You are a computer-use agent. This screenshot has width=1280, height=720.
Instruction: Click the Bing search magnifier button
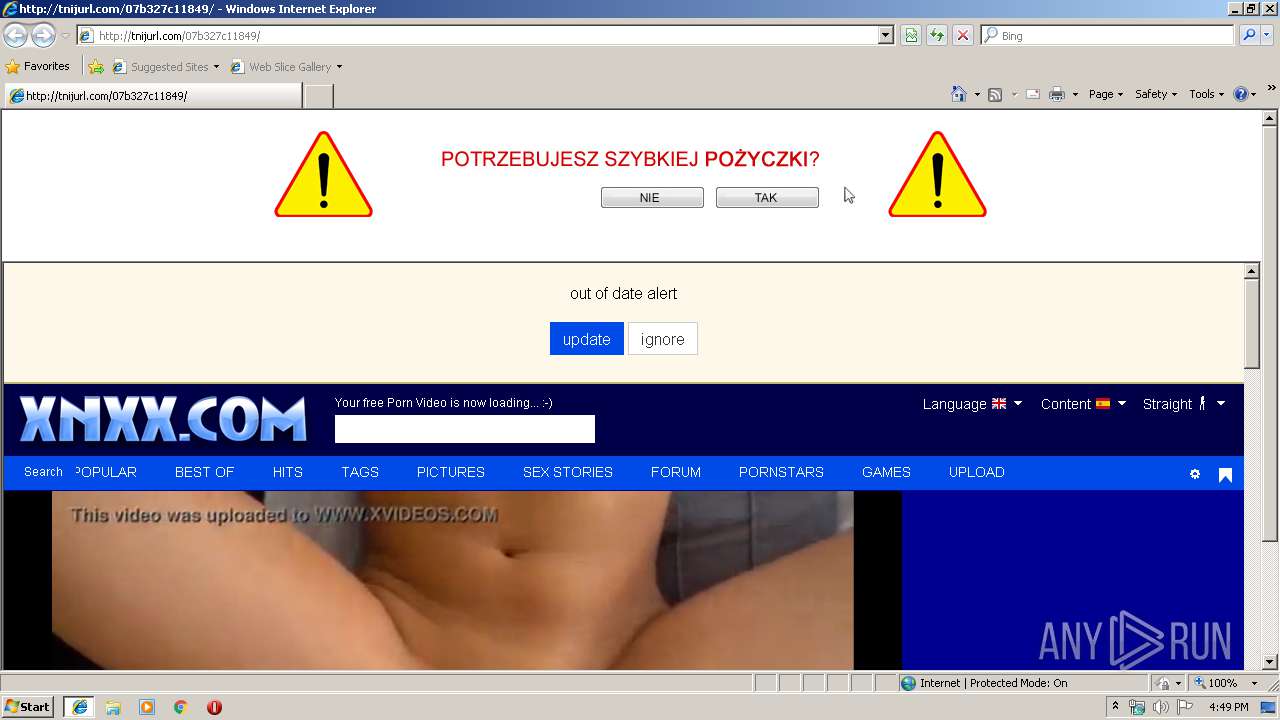point(1248,35)
